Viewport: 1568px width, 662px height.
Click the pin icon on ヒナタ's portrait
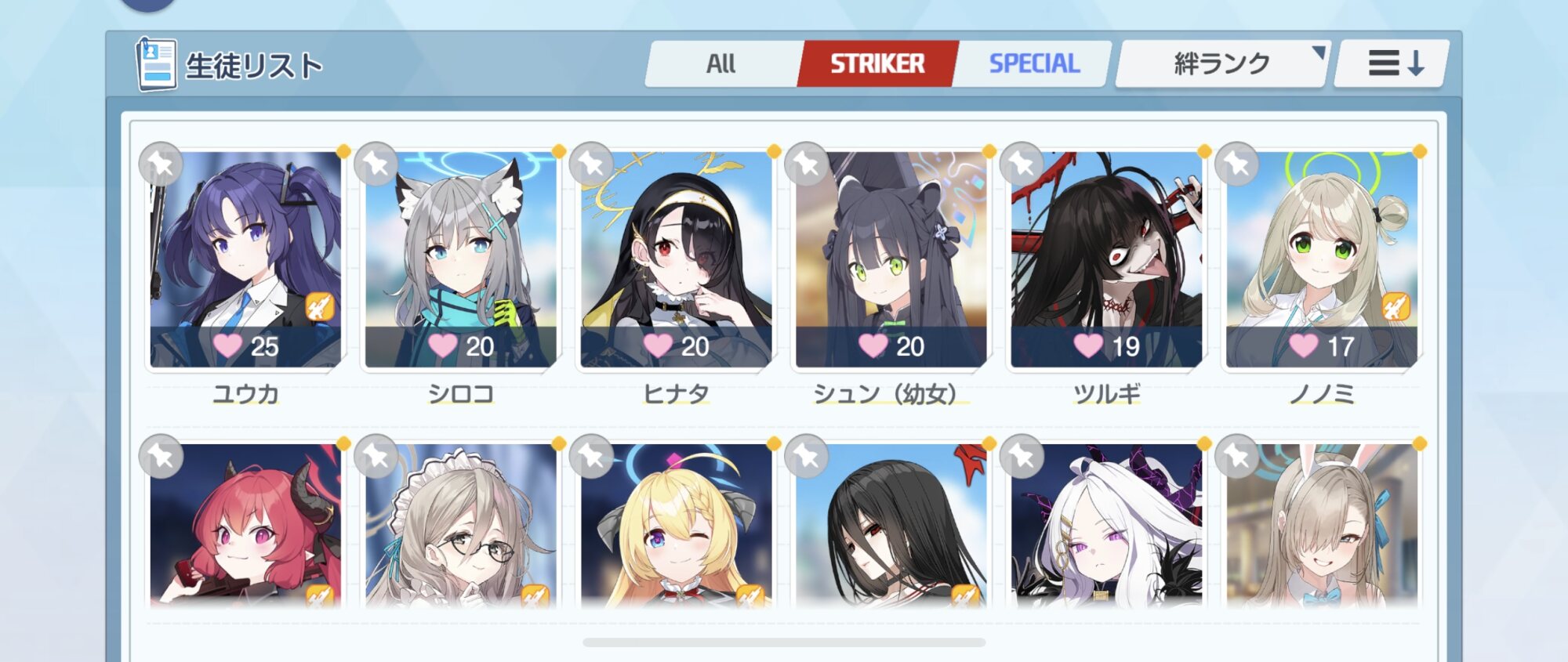591,164
